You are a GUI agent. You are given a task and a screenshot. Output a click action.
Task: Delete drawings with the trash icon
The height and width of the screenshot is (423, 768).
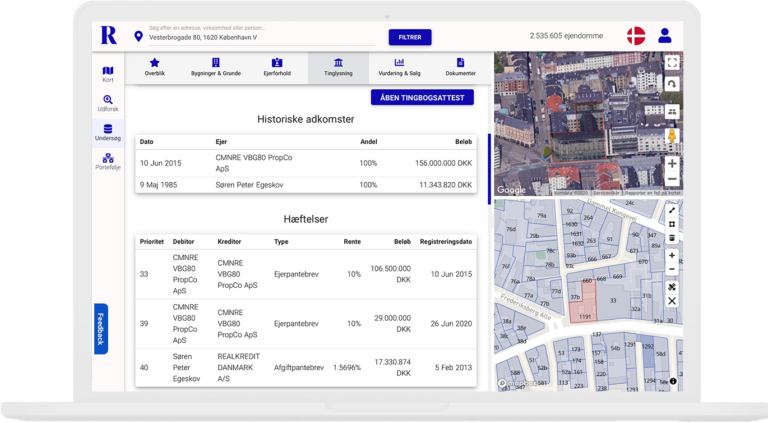click(x=672, y=239)
